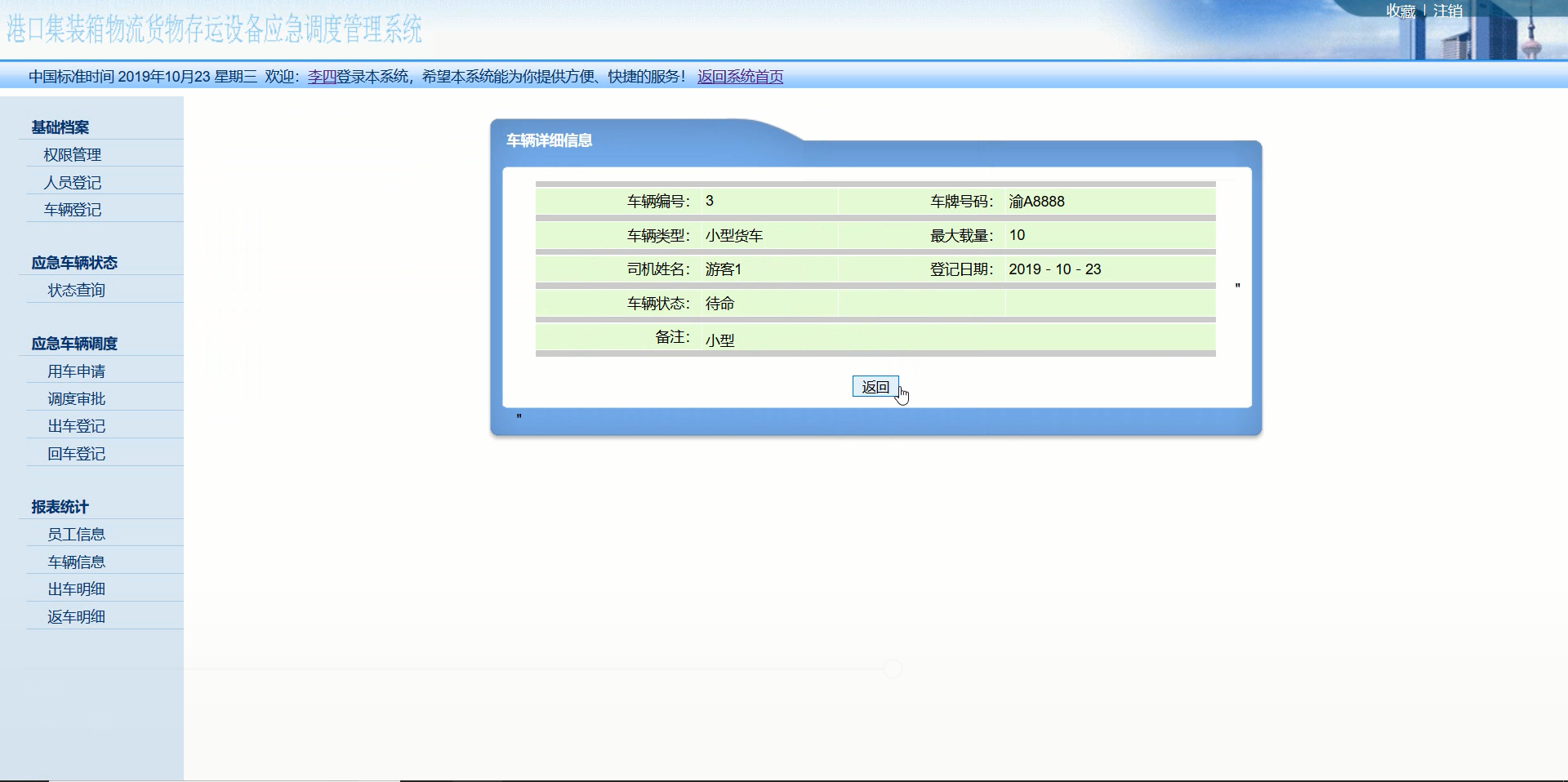Show 出车明细 report

[x=76, y=589]
